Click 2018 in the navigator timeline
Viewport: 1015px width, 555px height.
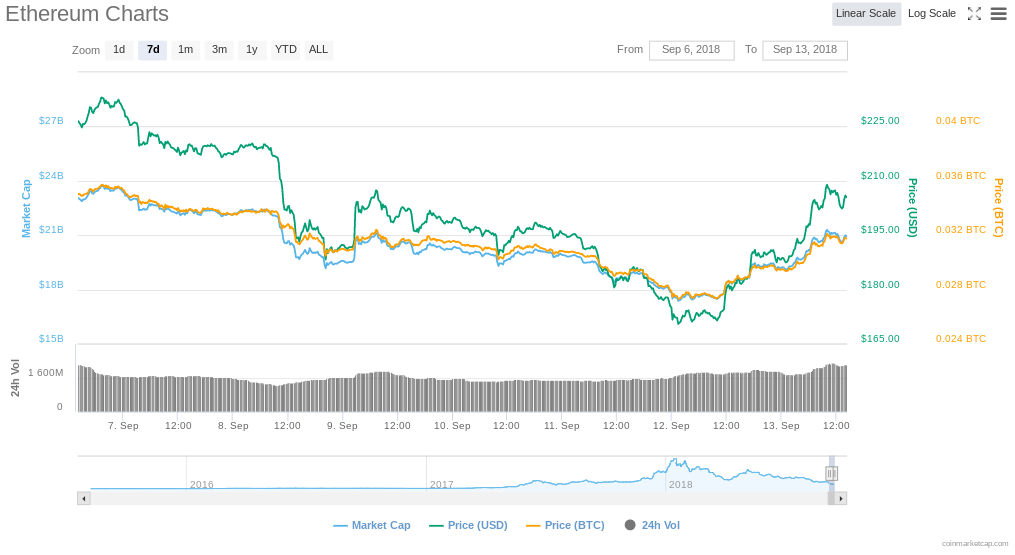coord(680,484)
